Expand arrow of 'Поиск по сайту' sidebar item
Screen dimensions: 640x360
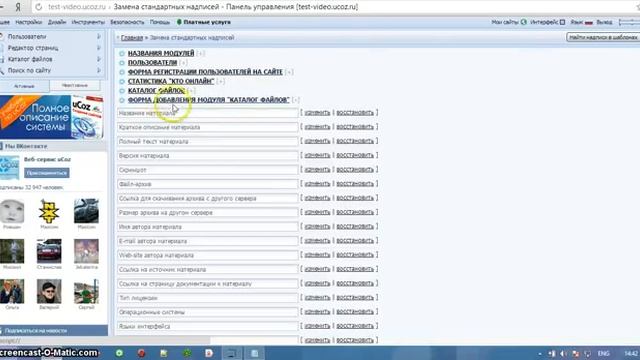pos(99,71)
